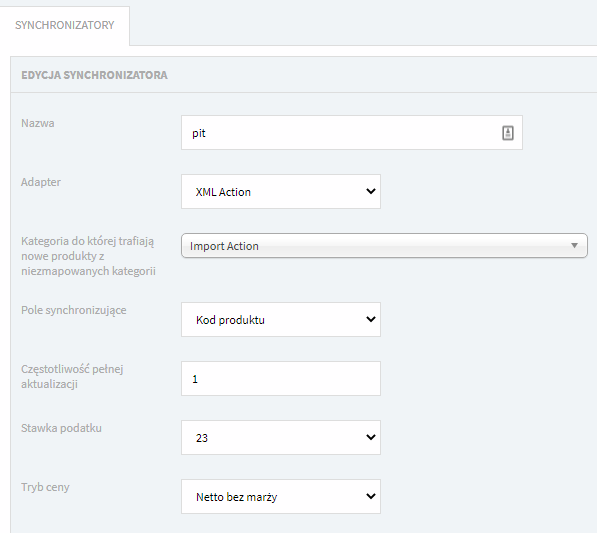The height and width of the screenshot is (533, 597).
Task: Click the Pole synchronizujące label
Action: [73, 310]
